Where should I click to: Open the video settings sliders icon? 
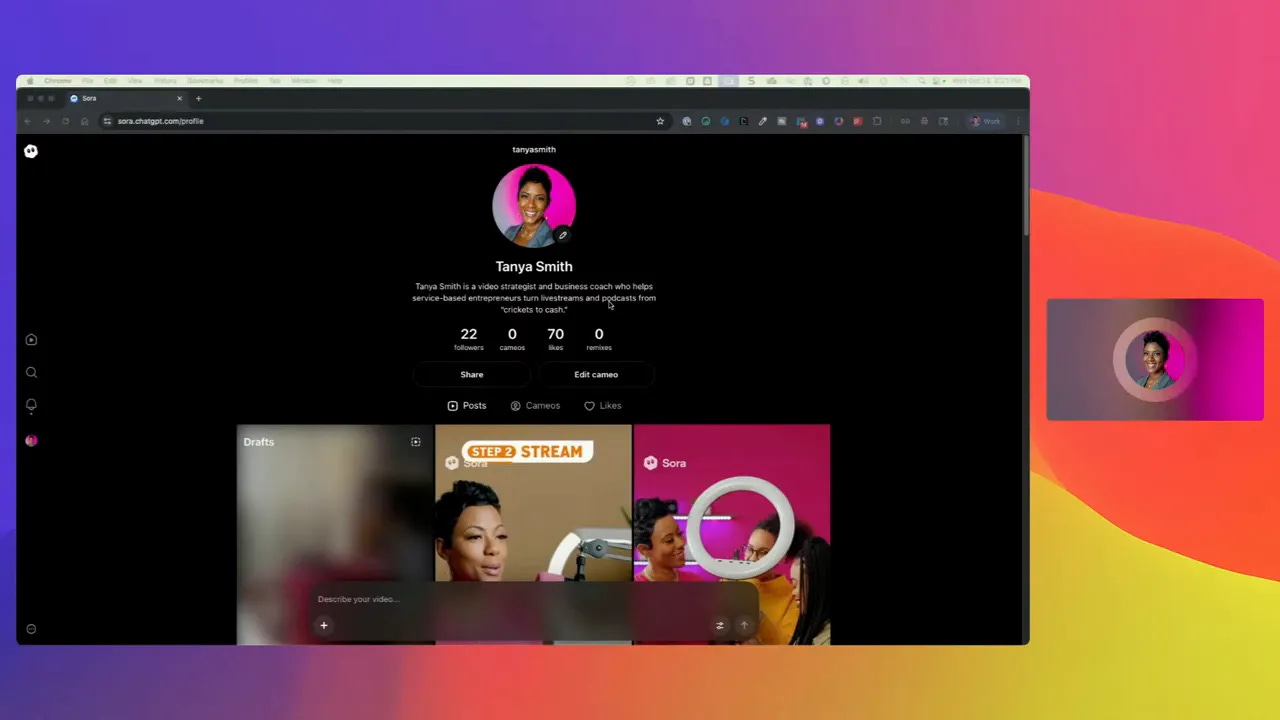click(x=719, y=625)
